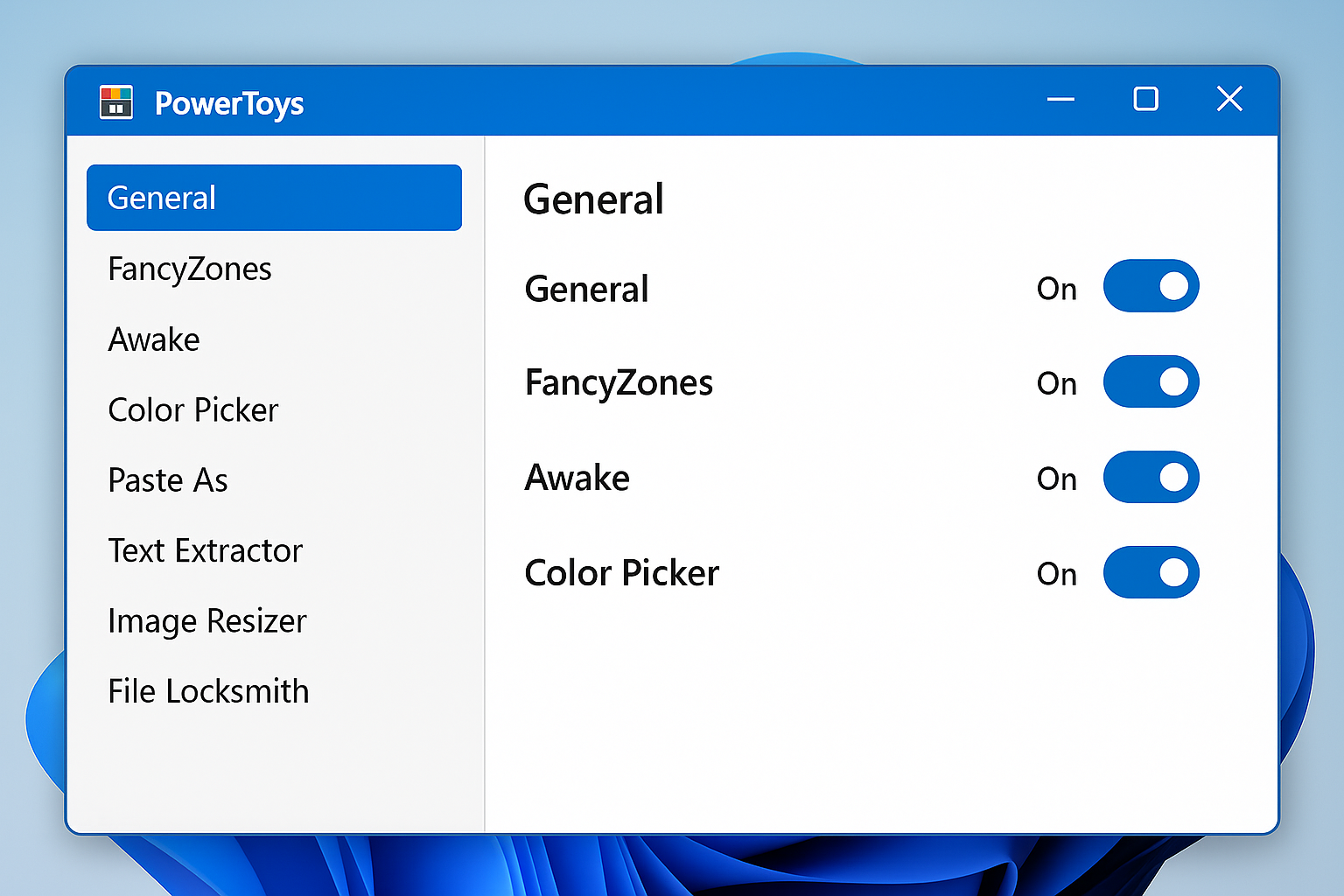
Task: Click the On label beside General
Action: coord(1056,289)
